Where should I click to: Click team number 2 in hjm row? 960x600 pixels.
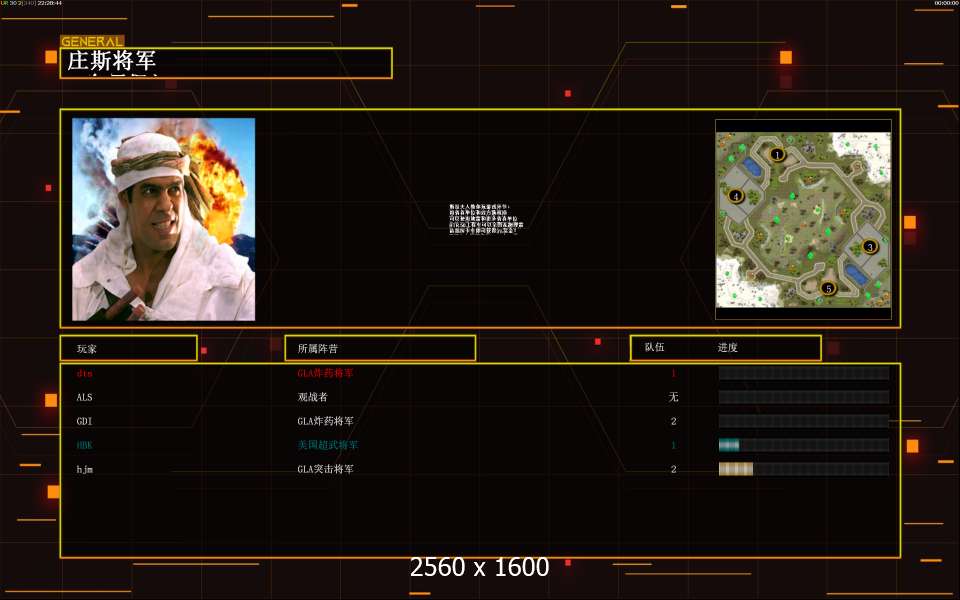[673, 470]
